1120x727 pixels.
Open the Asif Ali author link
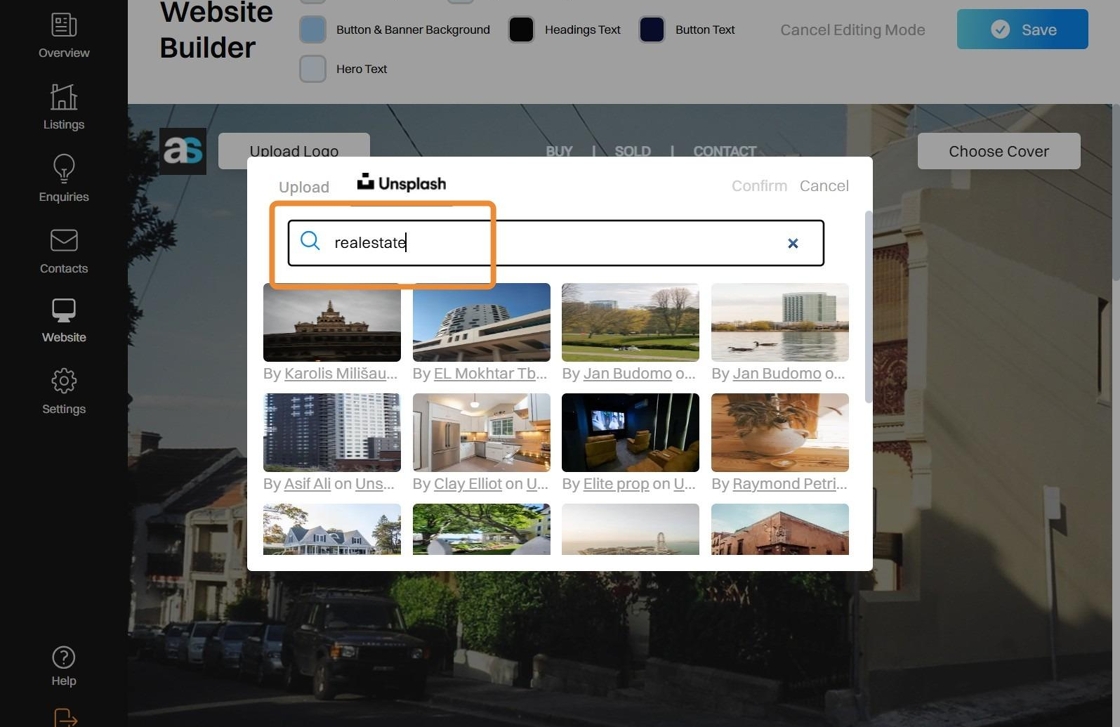point(307,483)
